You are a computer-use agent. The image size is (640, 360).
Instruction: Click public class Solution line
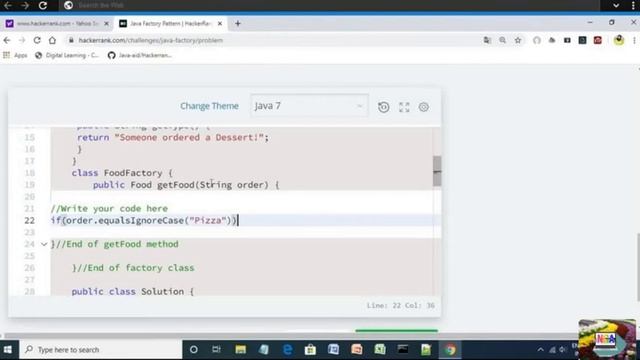[133, 291]
